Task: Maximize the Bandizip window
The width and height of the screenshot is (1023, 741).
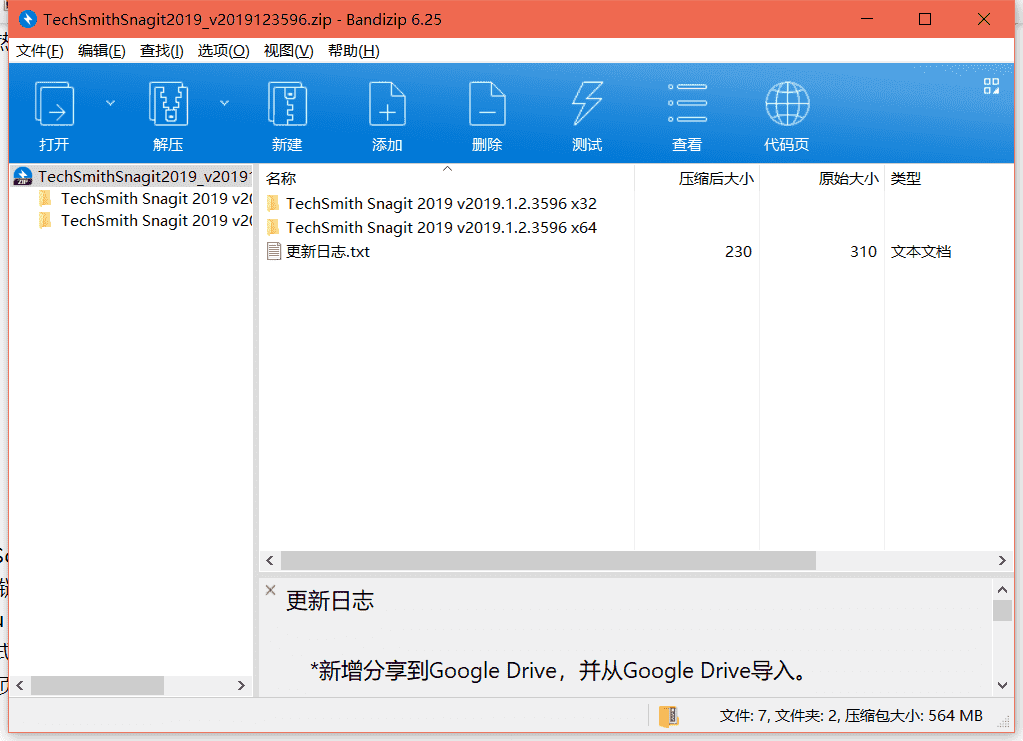Action: [x=925, y=19]
